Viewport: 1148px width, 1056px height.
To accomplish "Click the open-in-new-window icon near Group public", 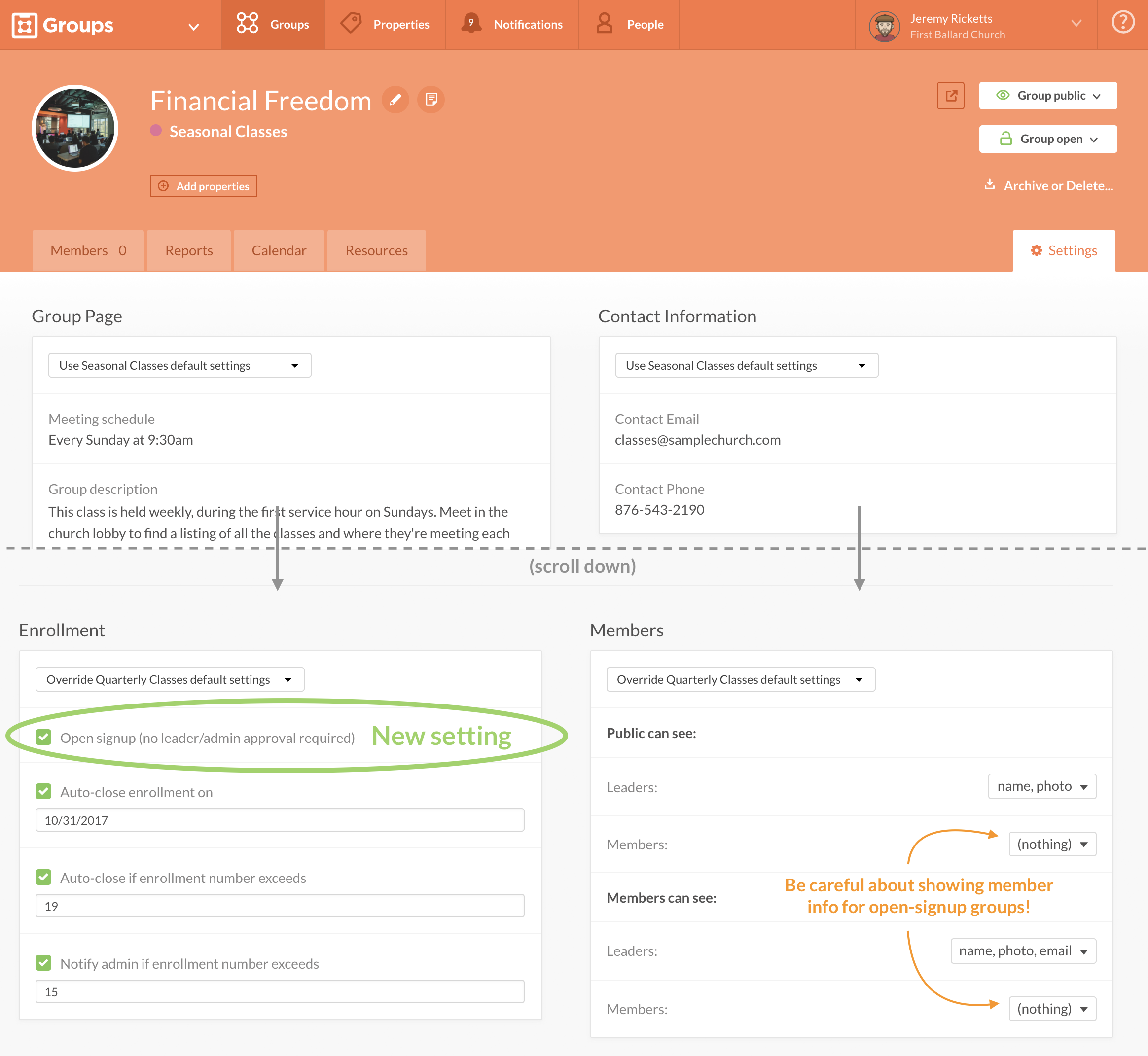I will pos(950,96).
